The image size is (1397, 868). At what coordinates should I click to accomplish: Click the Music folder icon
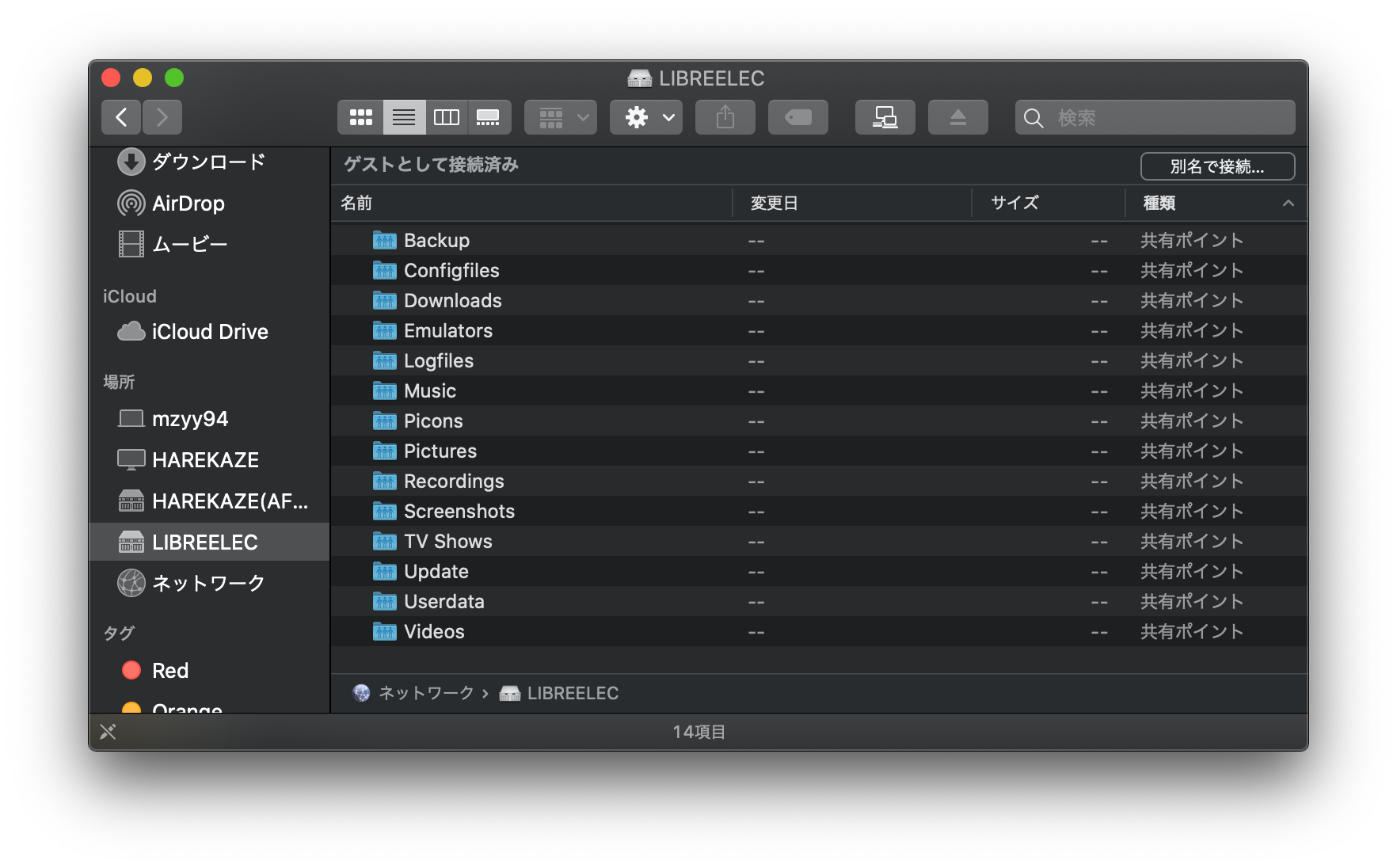coord(384,390)
